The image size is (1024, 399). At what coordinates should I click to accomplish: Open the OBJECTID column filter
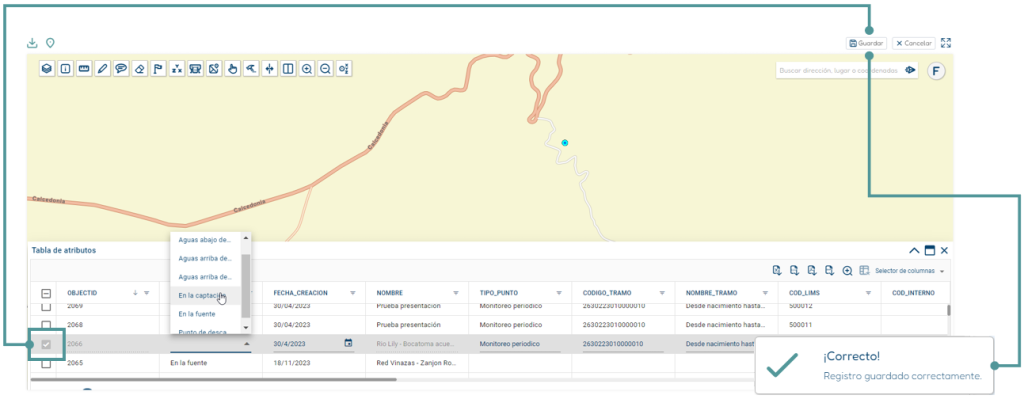pyautogui.click(x=147, y=293)
